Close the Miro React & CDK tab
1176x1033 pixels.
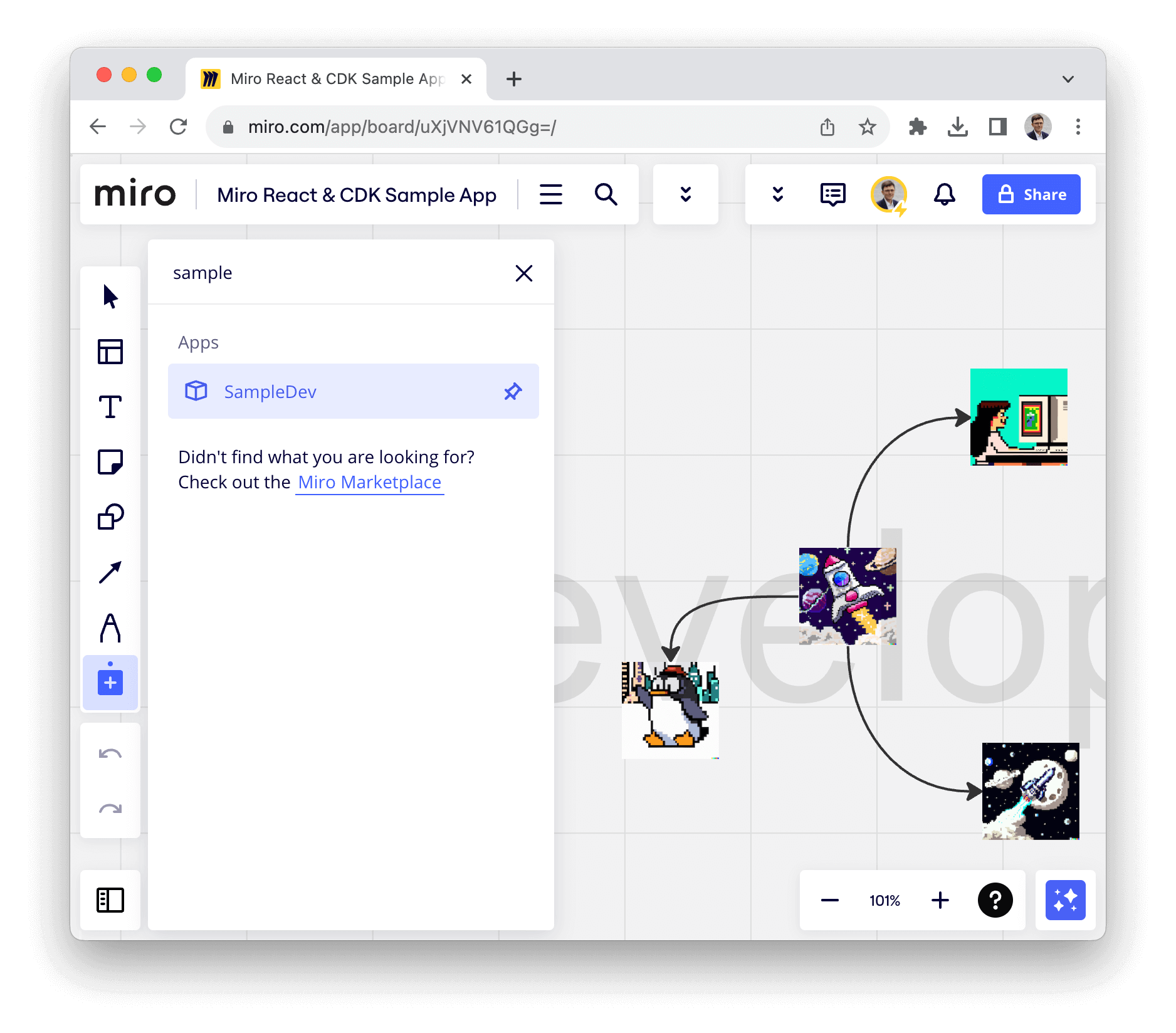[x=466, y=79]
